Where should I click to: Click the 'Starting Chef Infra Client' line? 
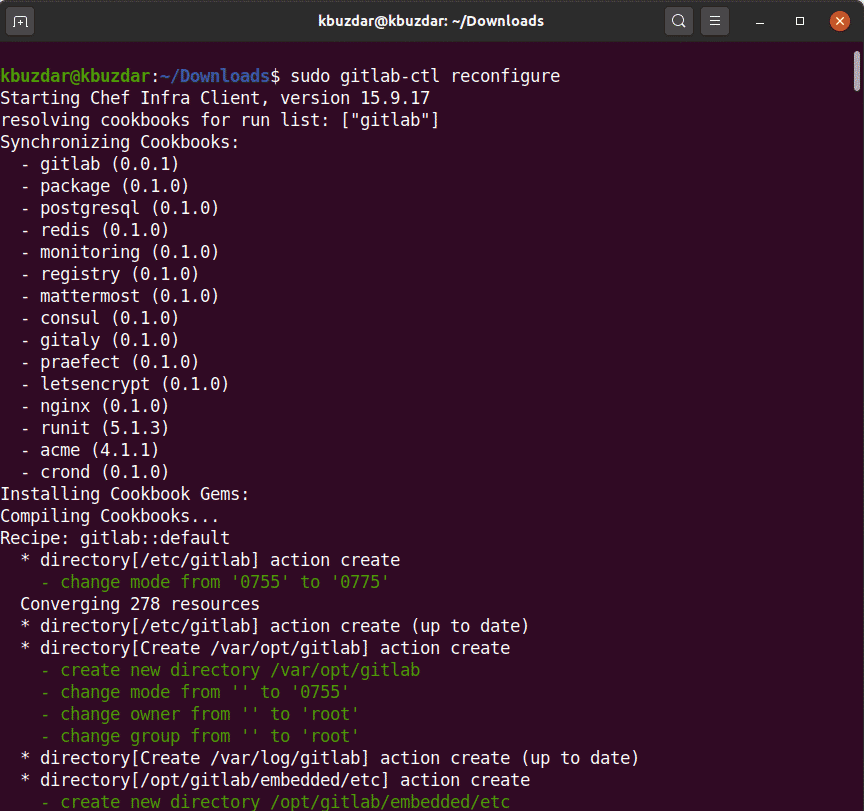215,98
